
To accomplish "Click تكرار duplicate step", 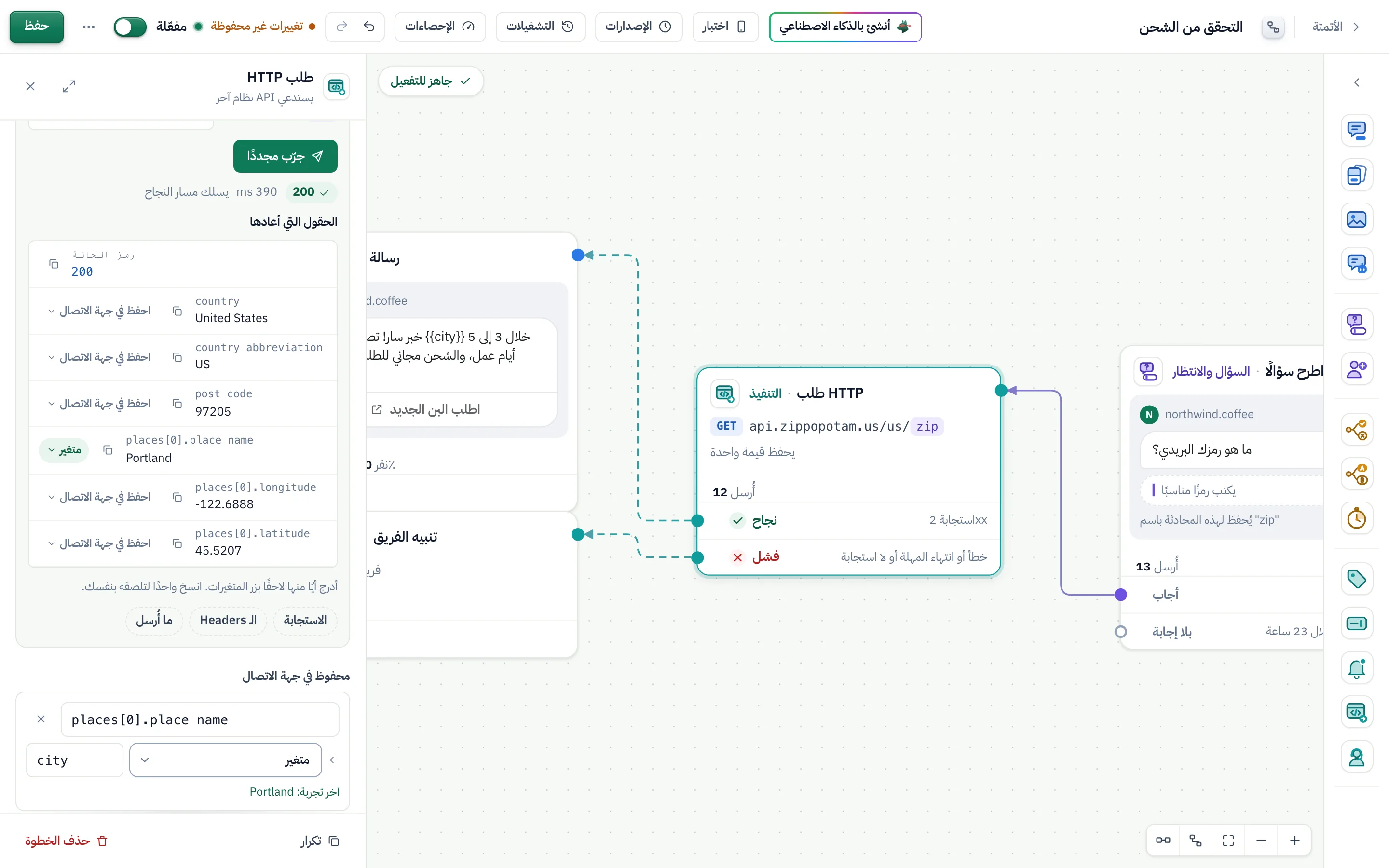I will (x=320, y=841).
